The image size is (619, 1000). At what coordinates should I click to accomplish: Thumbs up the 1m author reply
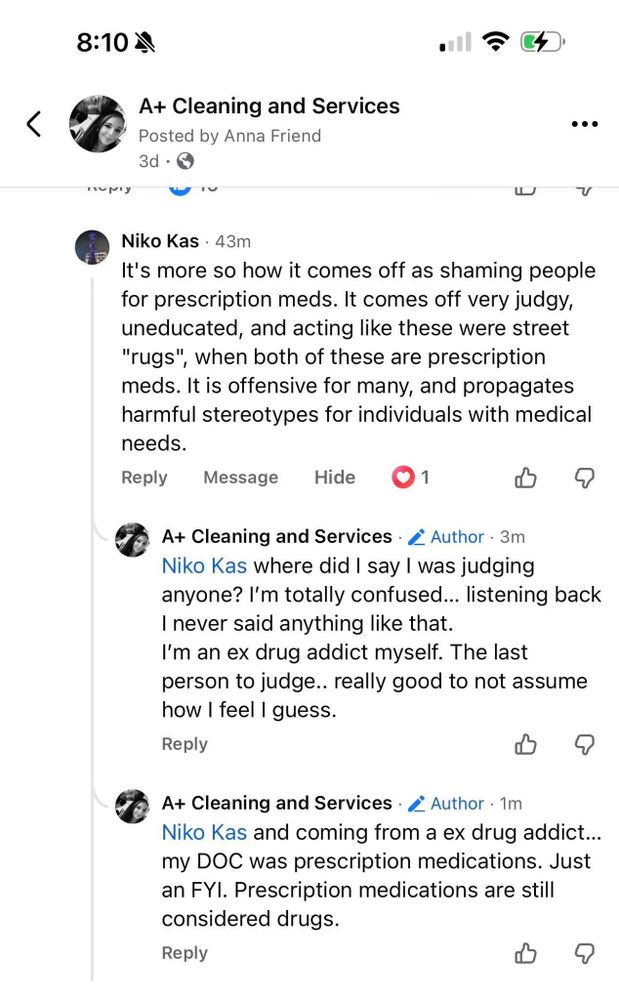(x=526, y=953)
